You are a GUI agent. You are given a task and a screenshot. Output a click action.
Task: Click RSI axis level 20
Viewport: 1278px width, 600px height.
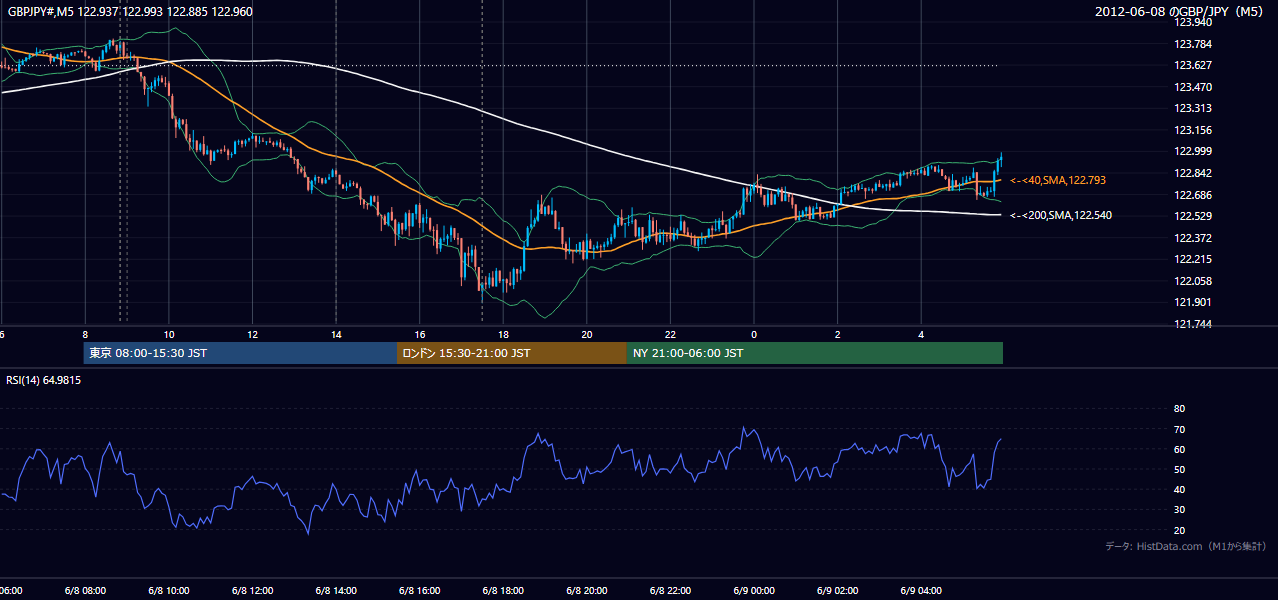[x=1179, y=530]
